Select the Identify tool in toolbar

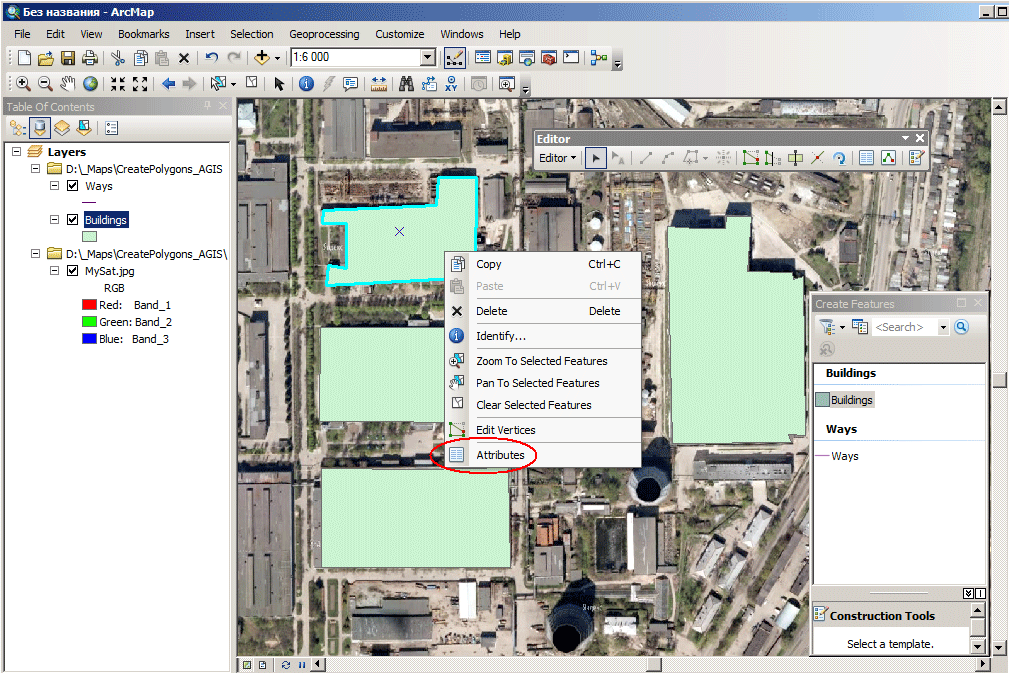click(x=306, y=84)
